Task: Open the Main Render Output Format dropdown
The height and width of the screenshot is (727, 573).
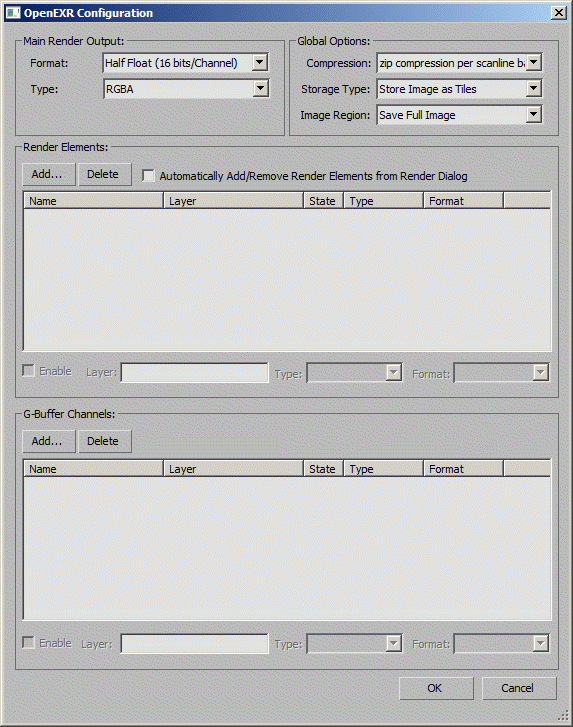Action: pos(185,63)
